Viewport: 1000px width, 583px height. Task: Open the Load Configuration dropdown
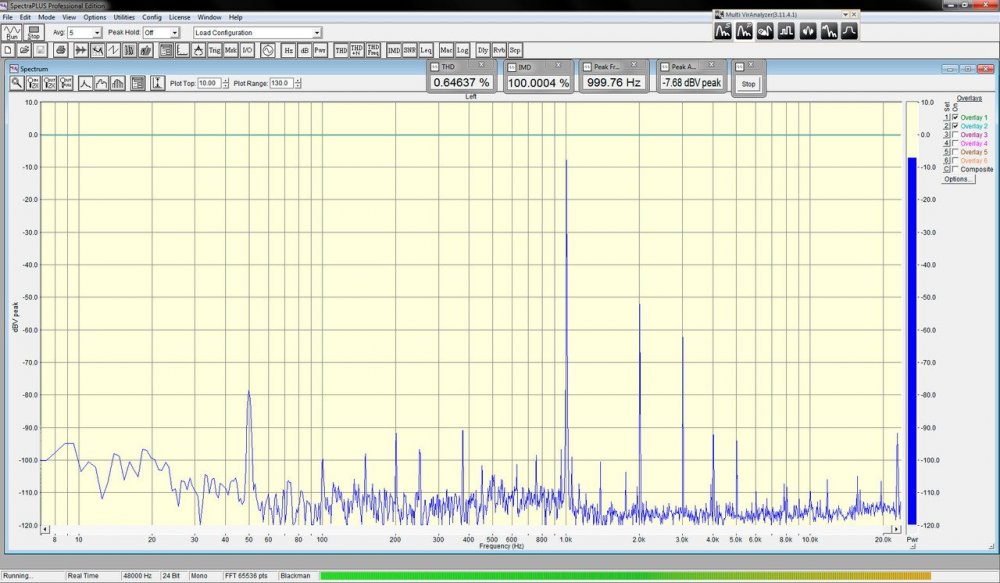pyautogui.click(x=318, y=33)
